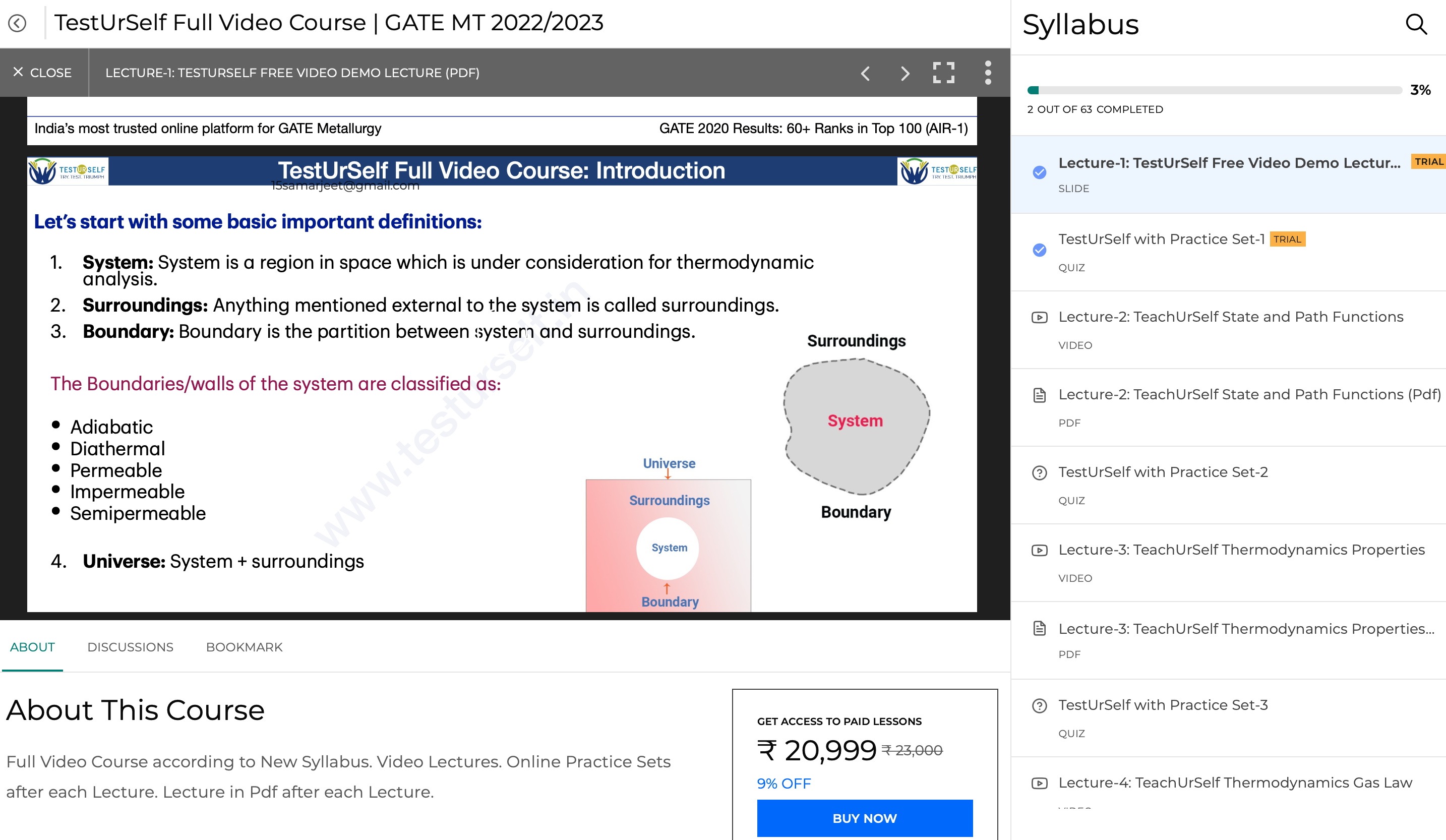Go to previous slide with left chevron

(x=865, y=73)
